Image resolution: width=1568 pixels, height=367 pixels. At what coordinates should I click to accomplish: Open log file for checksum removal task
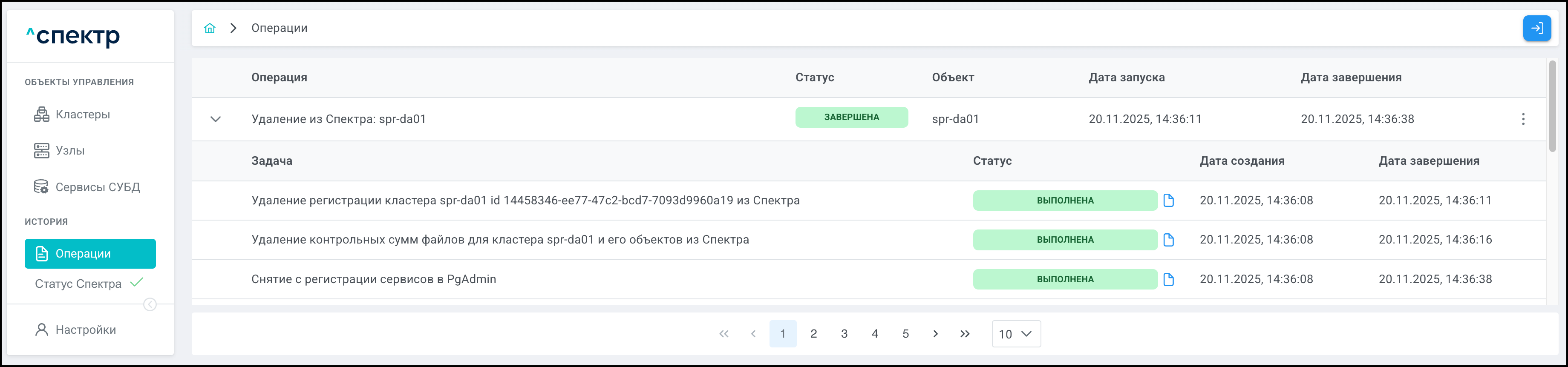(x=1168, y=240)
